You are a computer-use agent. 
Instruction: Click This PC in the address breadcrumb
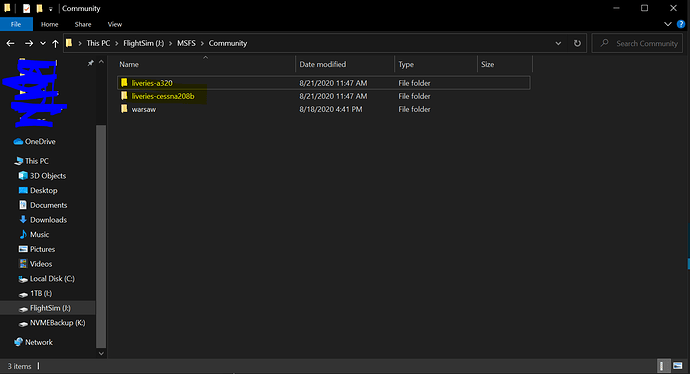[98, 43]
